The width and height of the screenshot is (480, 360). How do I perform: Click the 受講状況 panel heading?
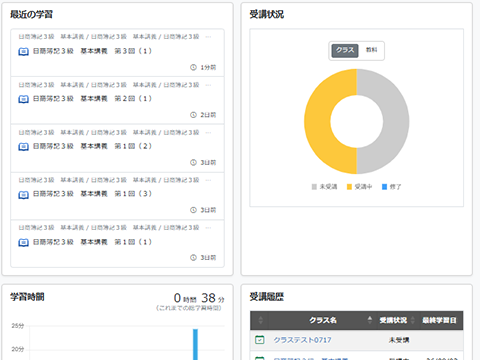267,14
